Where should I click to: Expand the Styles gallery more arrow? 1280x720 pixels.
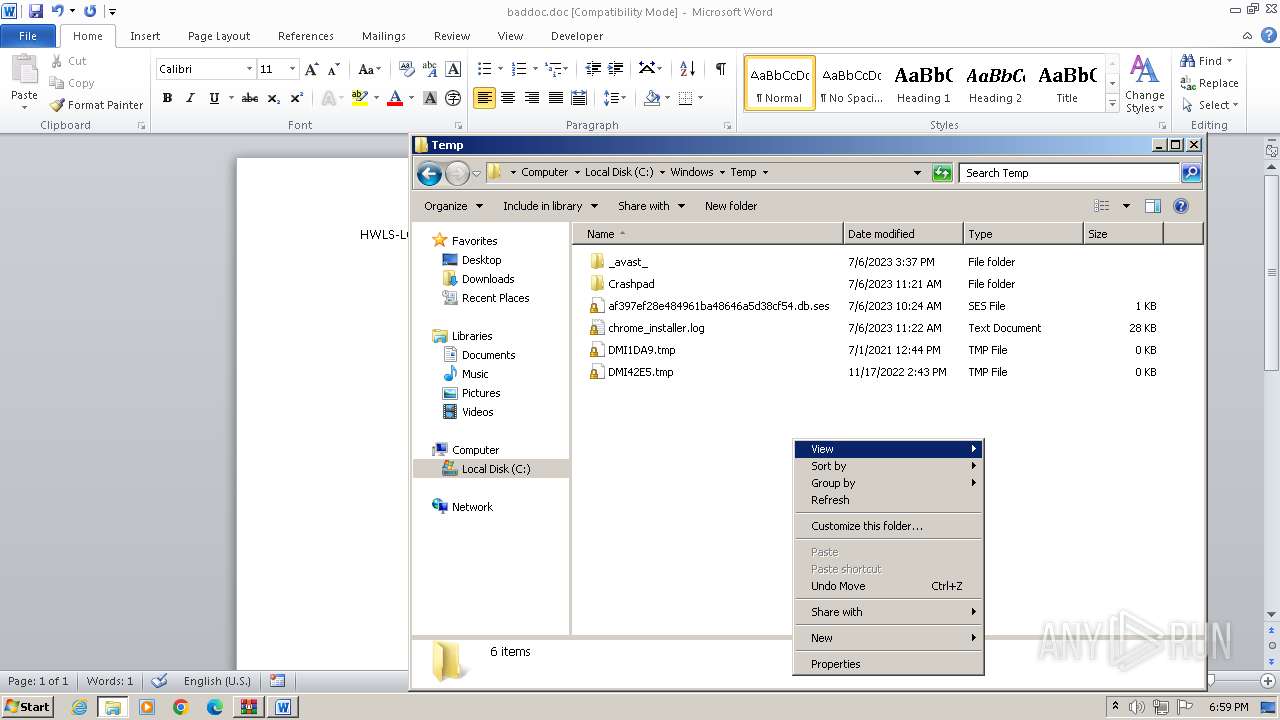pos(1112,104)
